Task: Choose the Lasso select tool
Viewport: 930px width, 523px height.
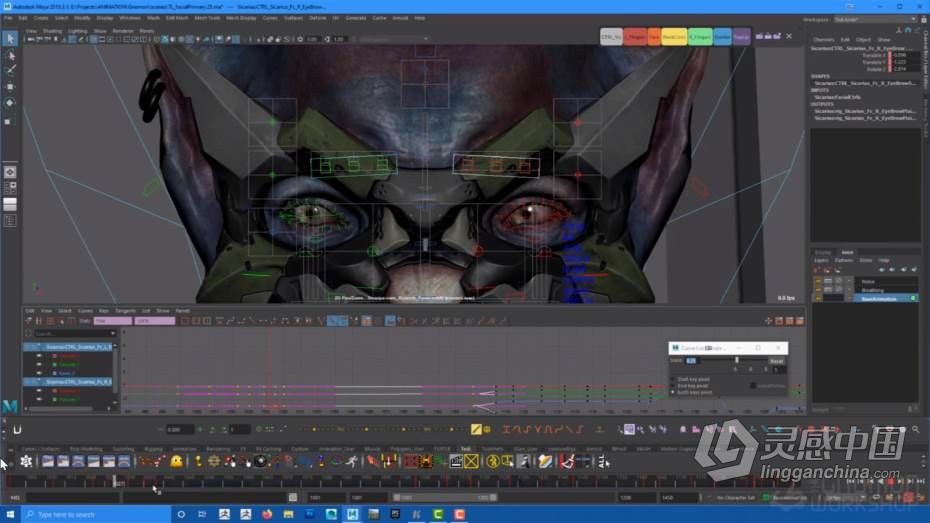Action: click(x=10, y=55)
